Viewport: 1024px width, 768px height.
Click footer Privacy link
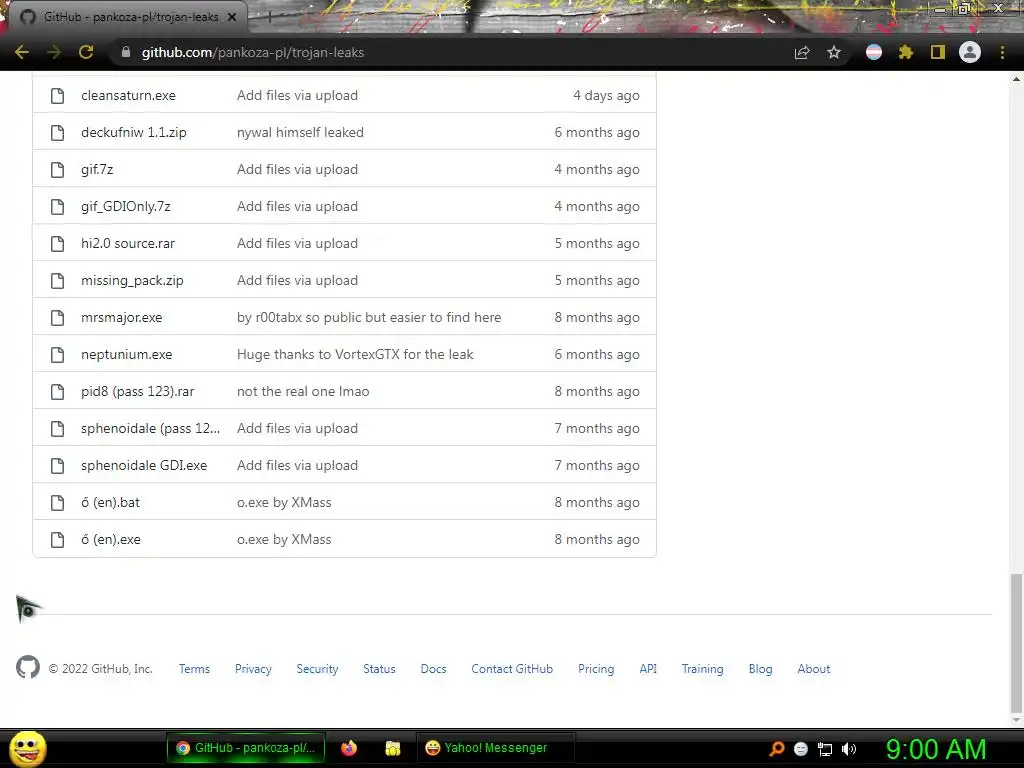(x=253, y=669)
